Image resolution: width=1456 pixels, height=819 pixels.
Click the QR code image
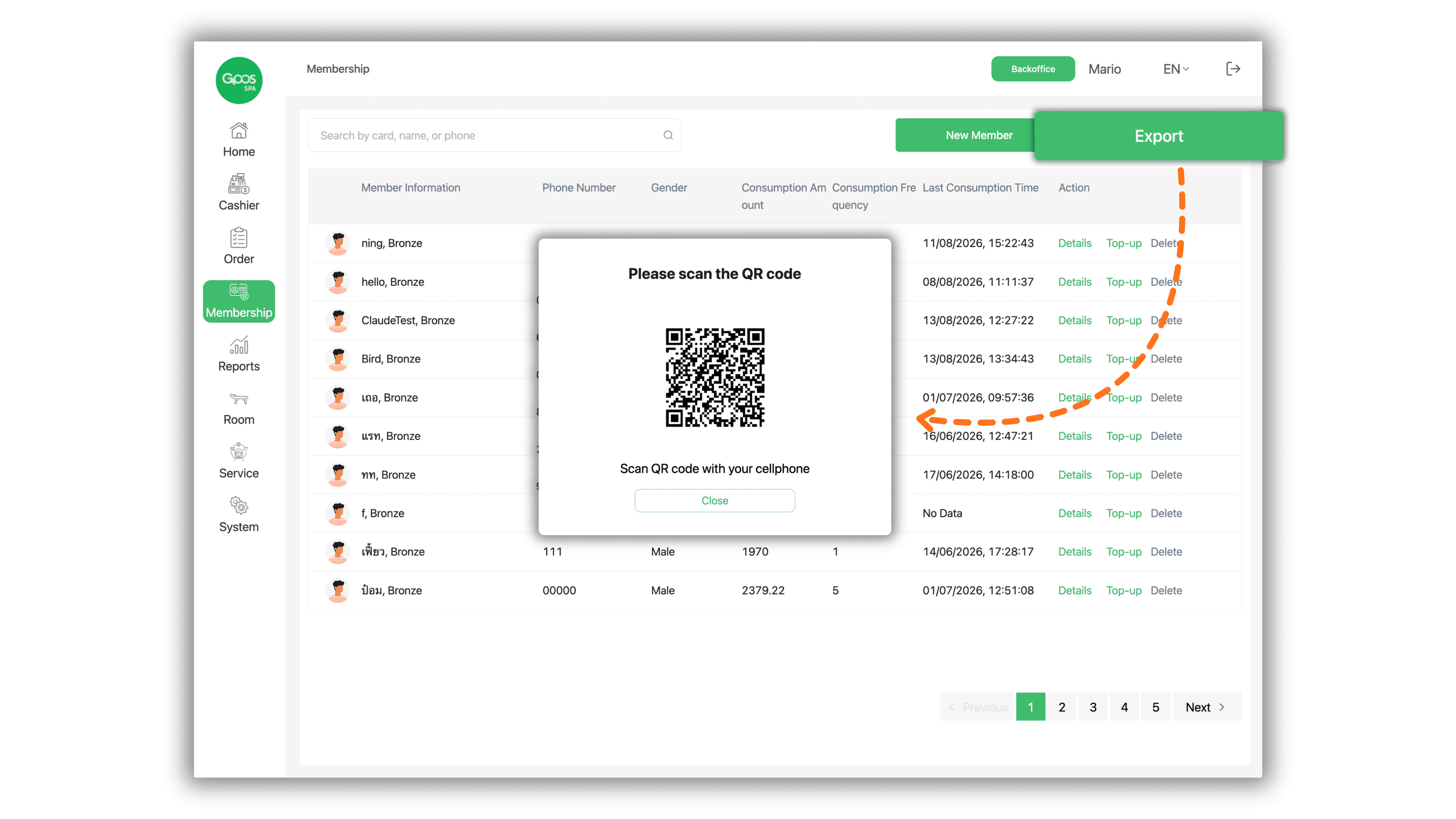click(715, 377)
